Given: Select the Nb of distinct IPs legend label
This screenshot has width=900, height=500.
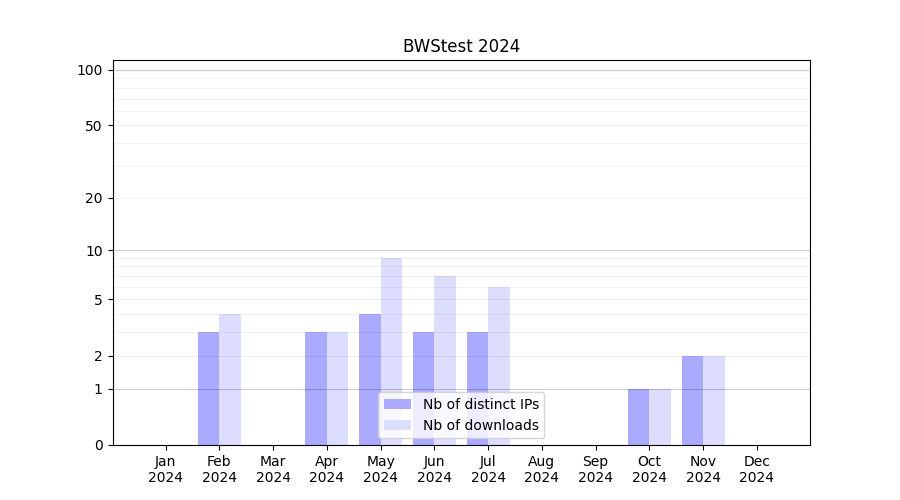Looking at the screenshot, I should coord(480,404).
